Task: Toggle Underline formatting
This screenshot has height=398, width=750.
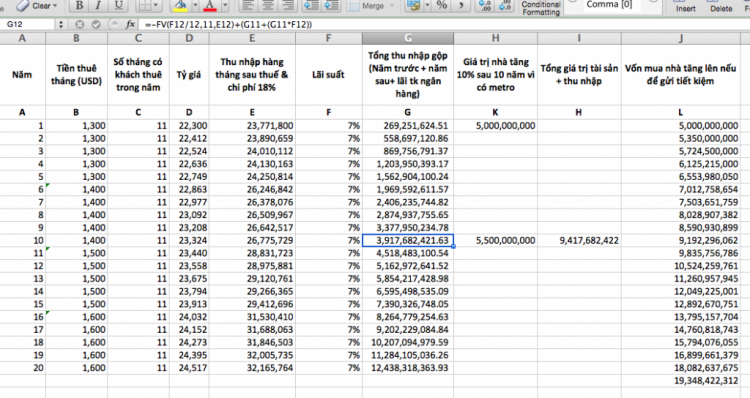Action: pyautogui.click(x=118, y=5)
